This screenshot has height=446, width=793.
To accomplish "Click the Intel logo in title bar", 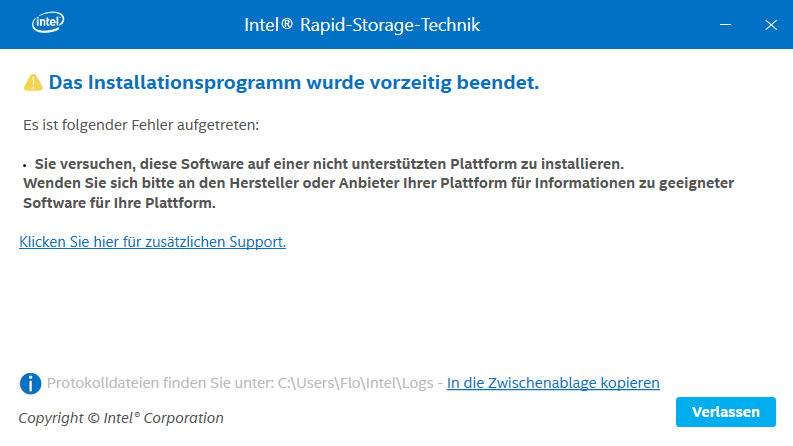I will pos(48,23).
